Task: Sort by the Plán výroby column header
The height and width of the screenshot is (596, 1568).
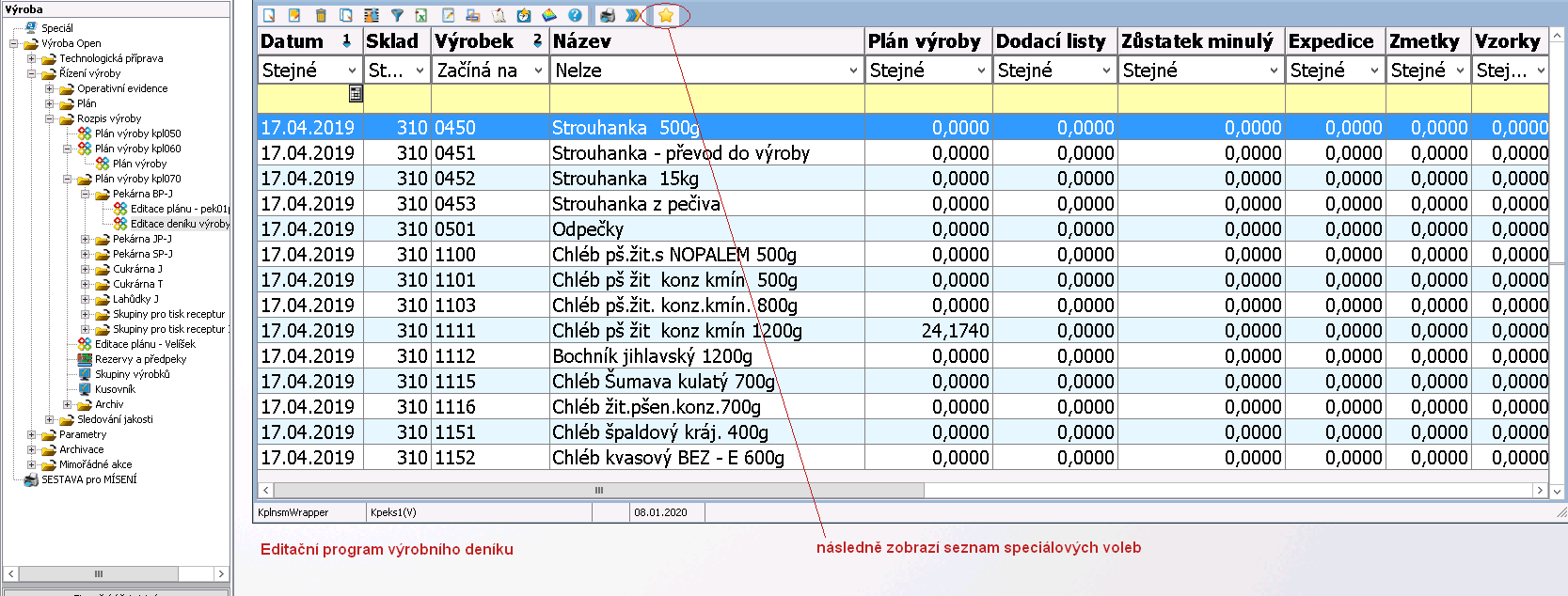Action: coord(924,41)
